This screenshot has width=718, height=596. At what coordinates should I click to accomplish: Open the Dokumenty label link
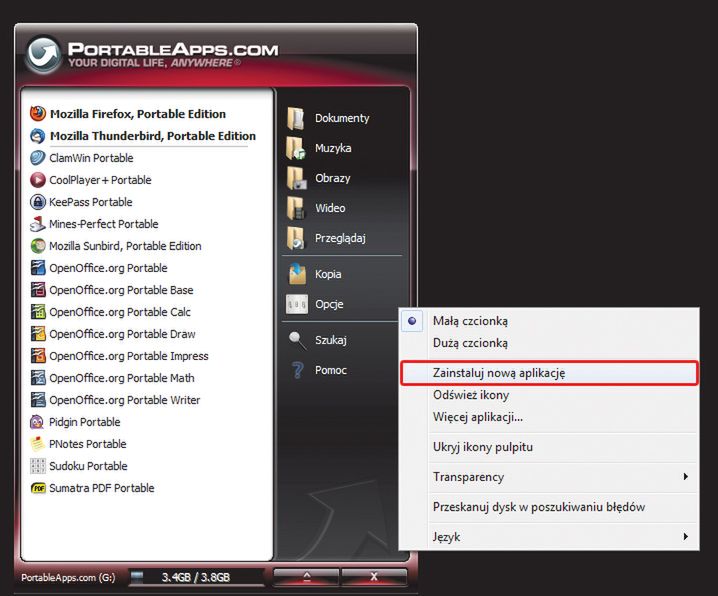click(342, 118)
